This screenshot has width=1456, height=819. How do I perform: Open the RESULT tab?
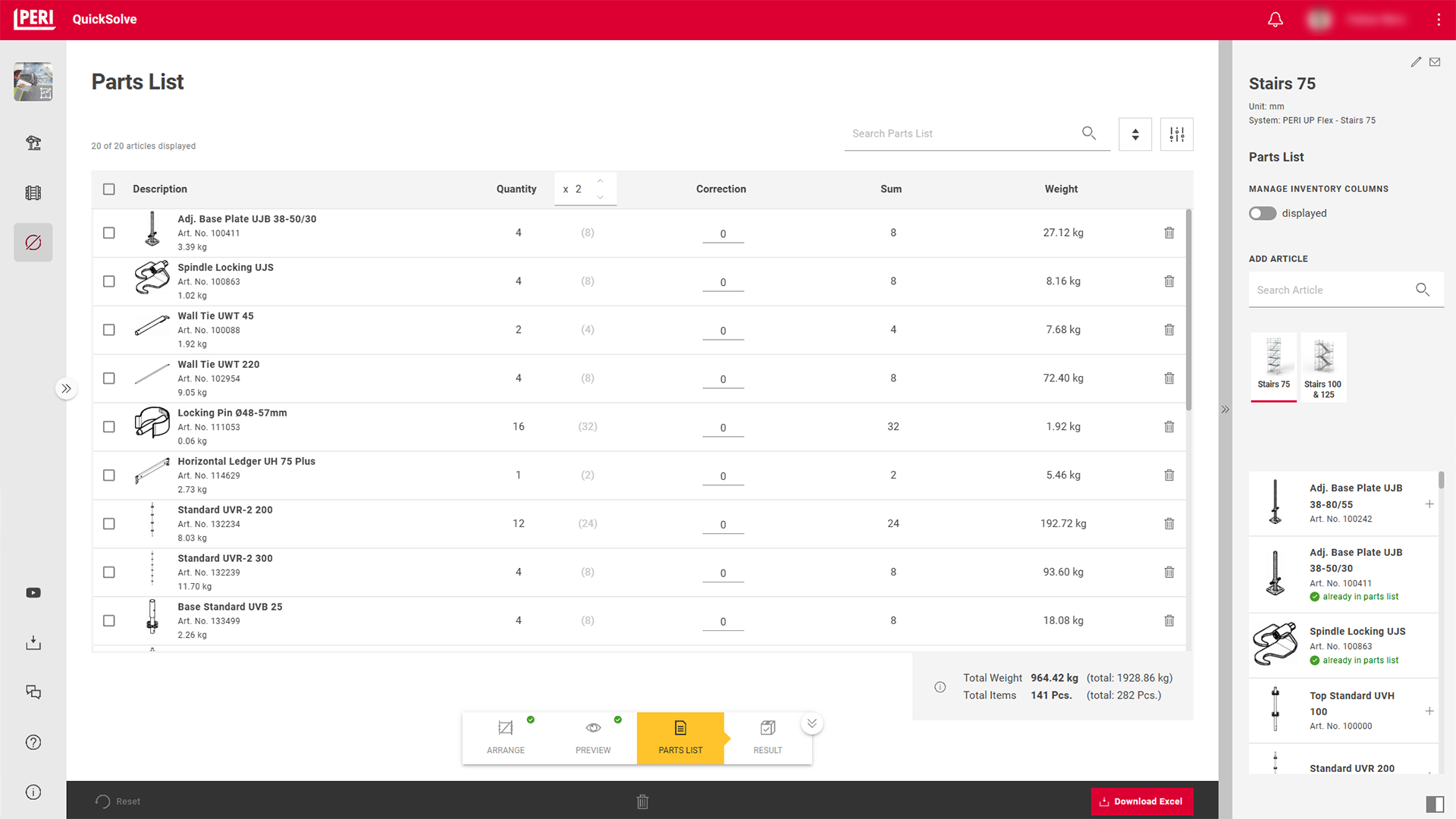[x=767, y=738]
